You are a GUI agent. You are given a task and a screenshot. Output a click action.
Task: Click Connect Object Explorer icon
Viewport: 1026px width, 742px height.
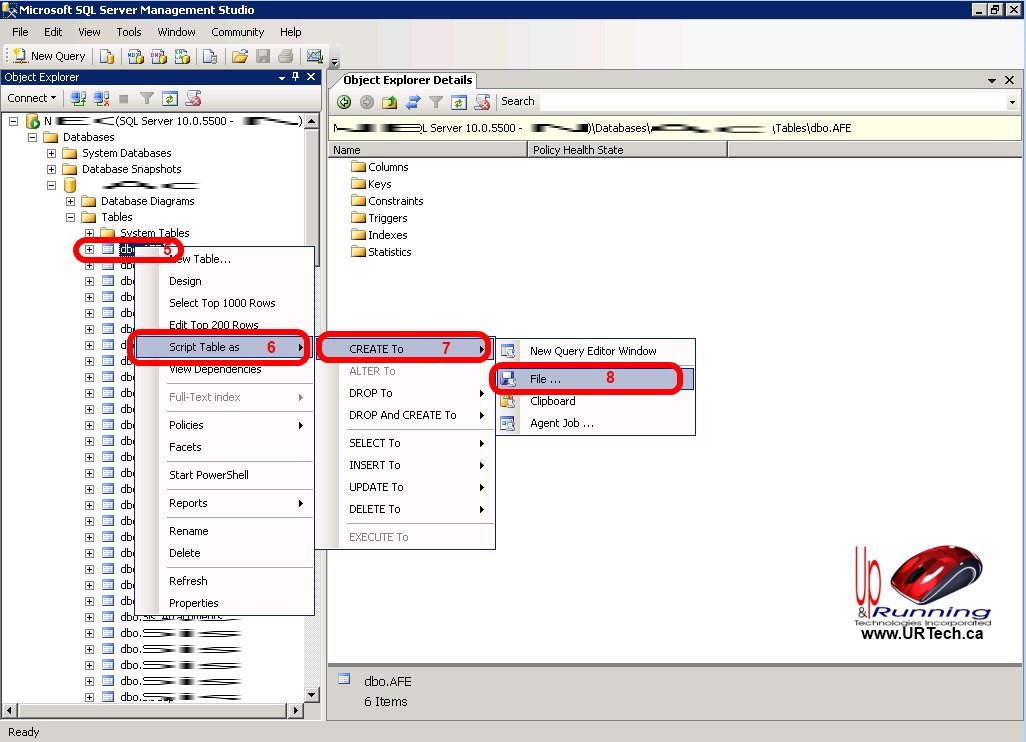click(x=78, y=98)
